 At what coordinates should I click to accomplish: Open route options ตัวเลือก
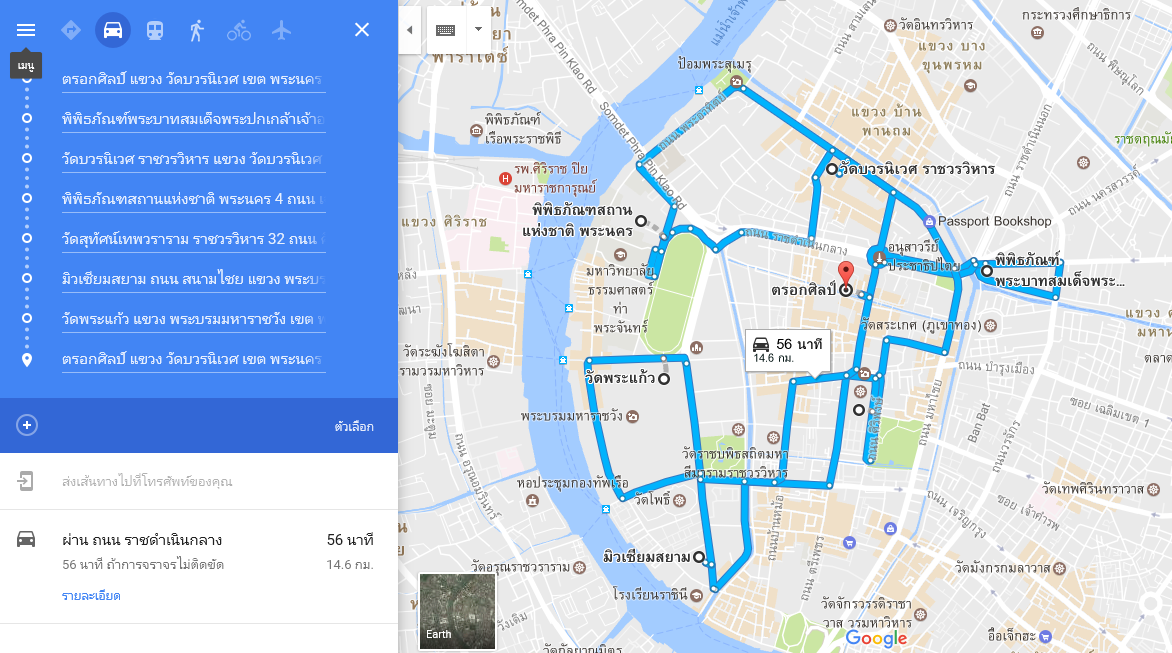pyautogui.click(x=354, y=427)
